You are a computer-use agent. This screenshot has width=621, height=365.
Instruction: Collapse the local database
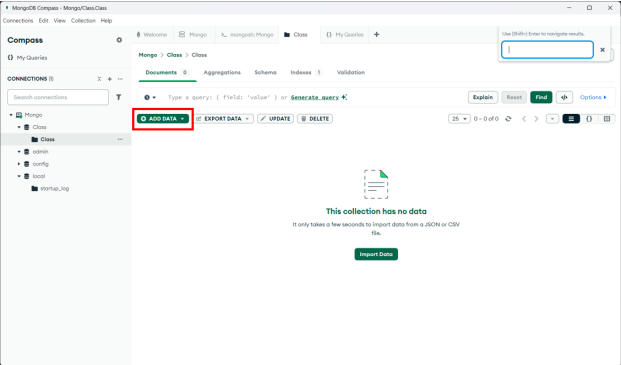[x=19, y=176]
